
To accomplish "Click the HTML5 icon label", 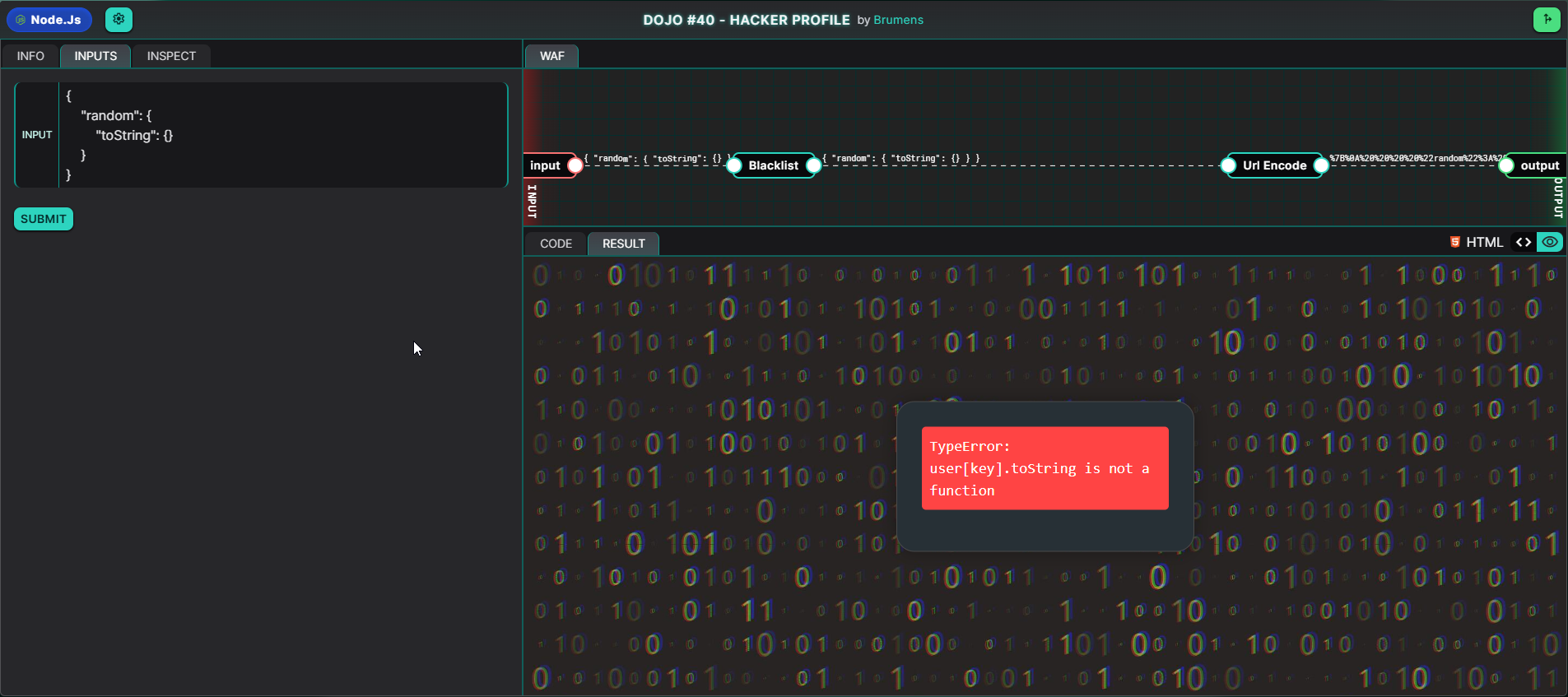I will (x=1477, y=242).
